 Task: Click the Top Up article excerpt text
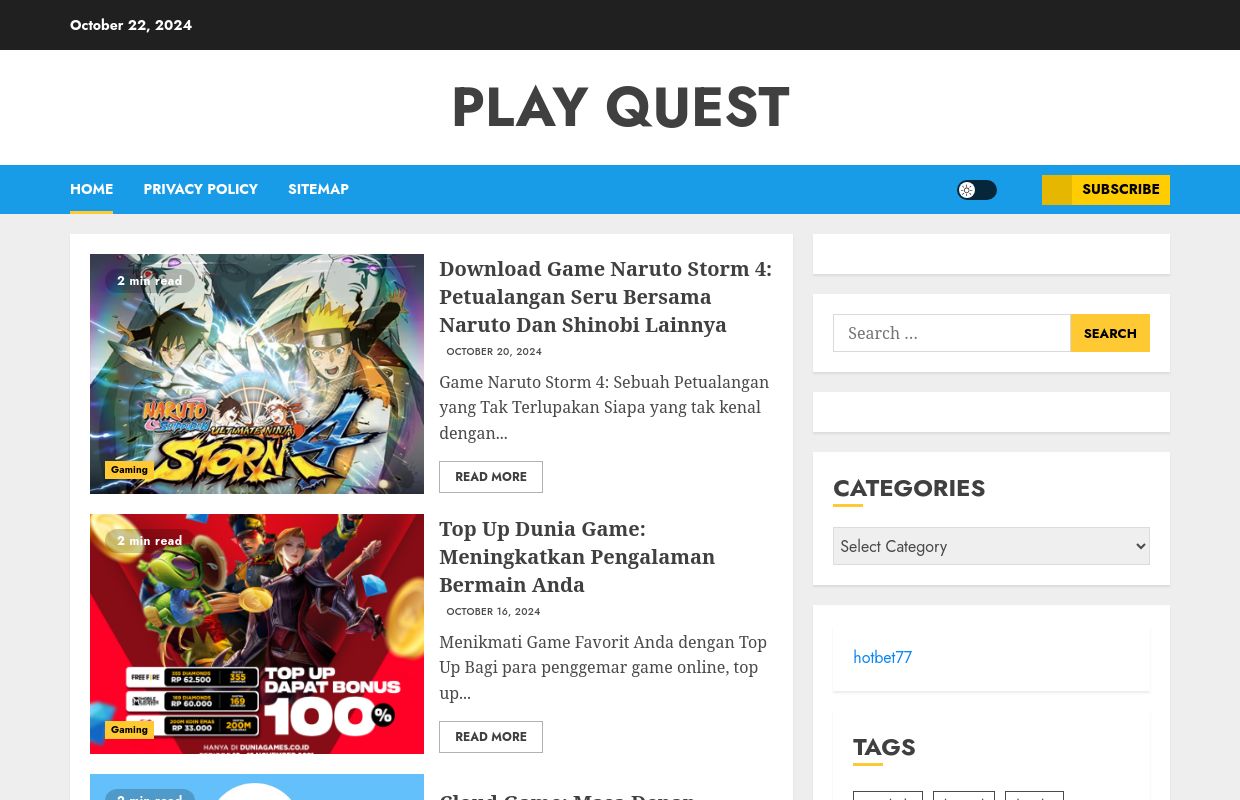point(603,667)
